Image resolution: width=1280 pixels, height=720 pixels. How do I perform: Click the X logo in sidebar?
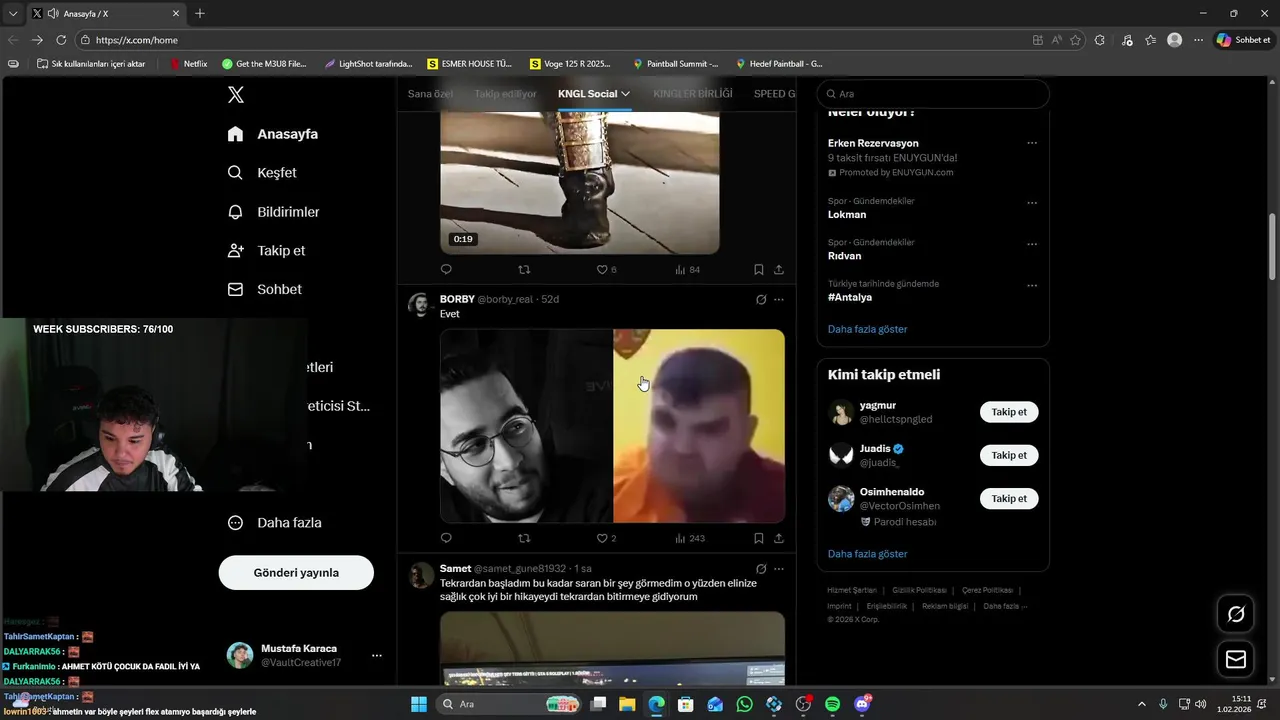(x=236, y=95)
